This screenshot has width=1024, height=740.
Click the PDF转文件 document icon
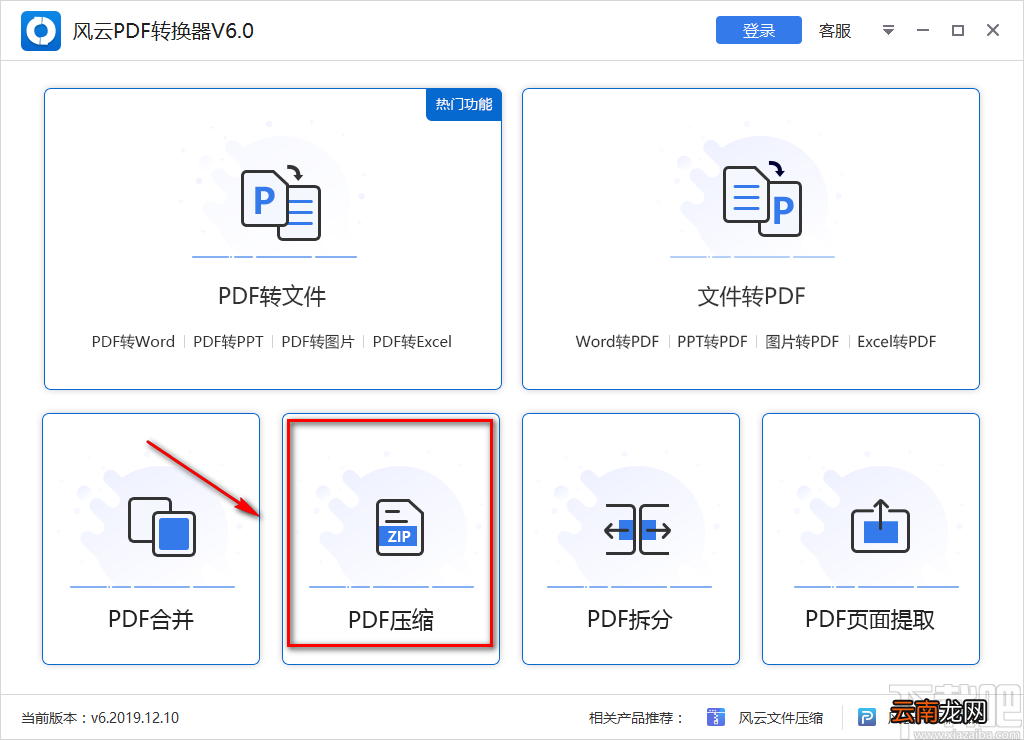281,202
